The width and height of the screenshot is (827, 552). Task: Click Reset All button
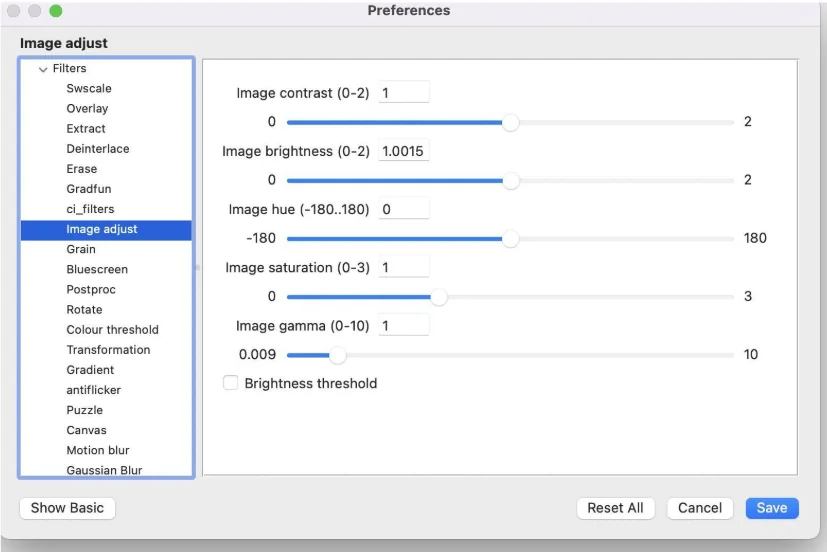coord(615,508)
